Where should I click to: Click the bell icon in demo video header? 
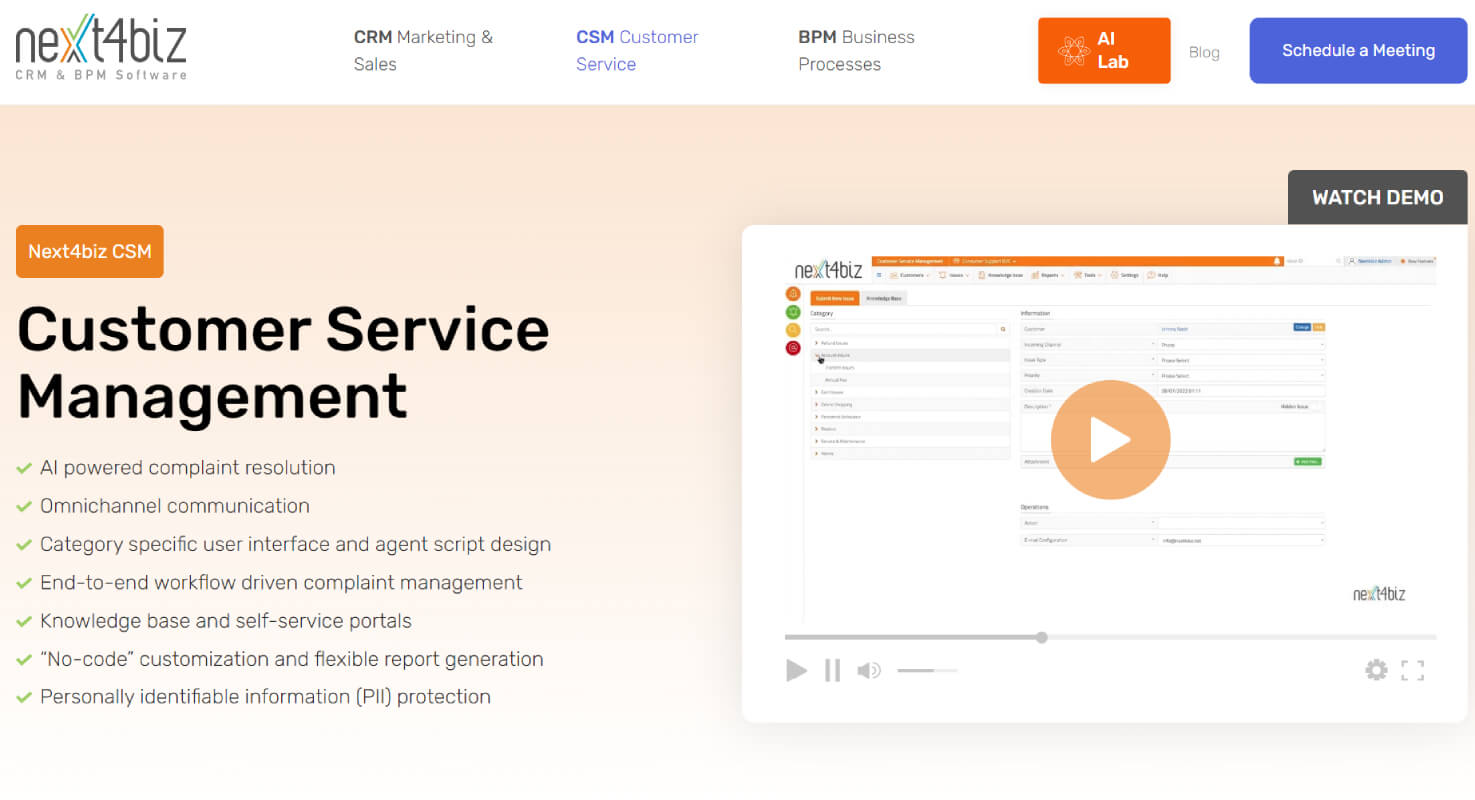1277,261
